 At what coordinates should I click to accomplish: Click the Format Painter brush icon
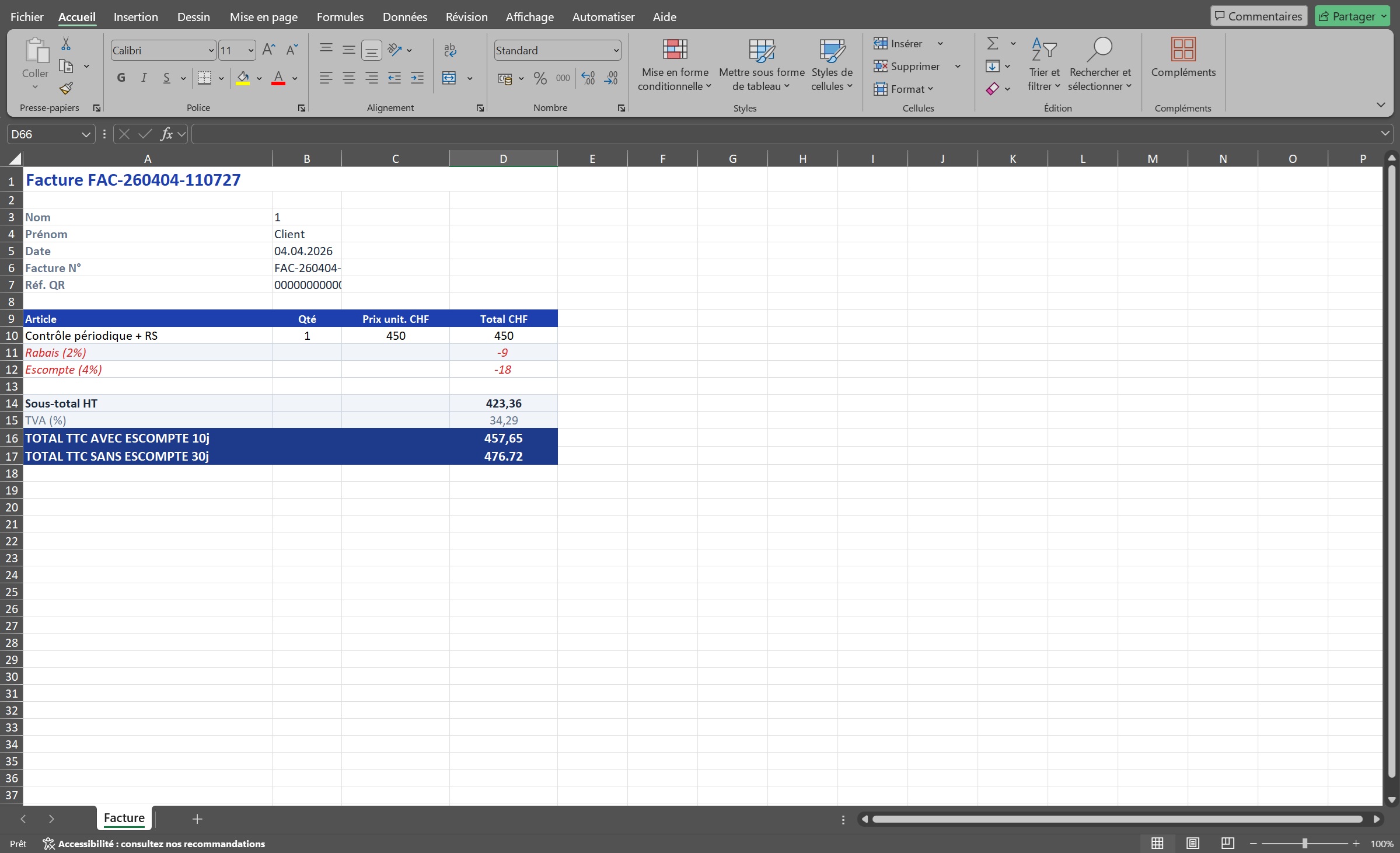tap(66, 89)
